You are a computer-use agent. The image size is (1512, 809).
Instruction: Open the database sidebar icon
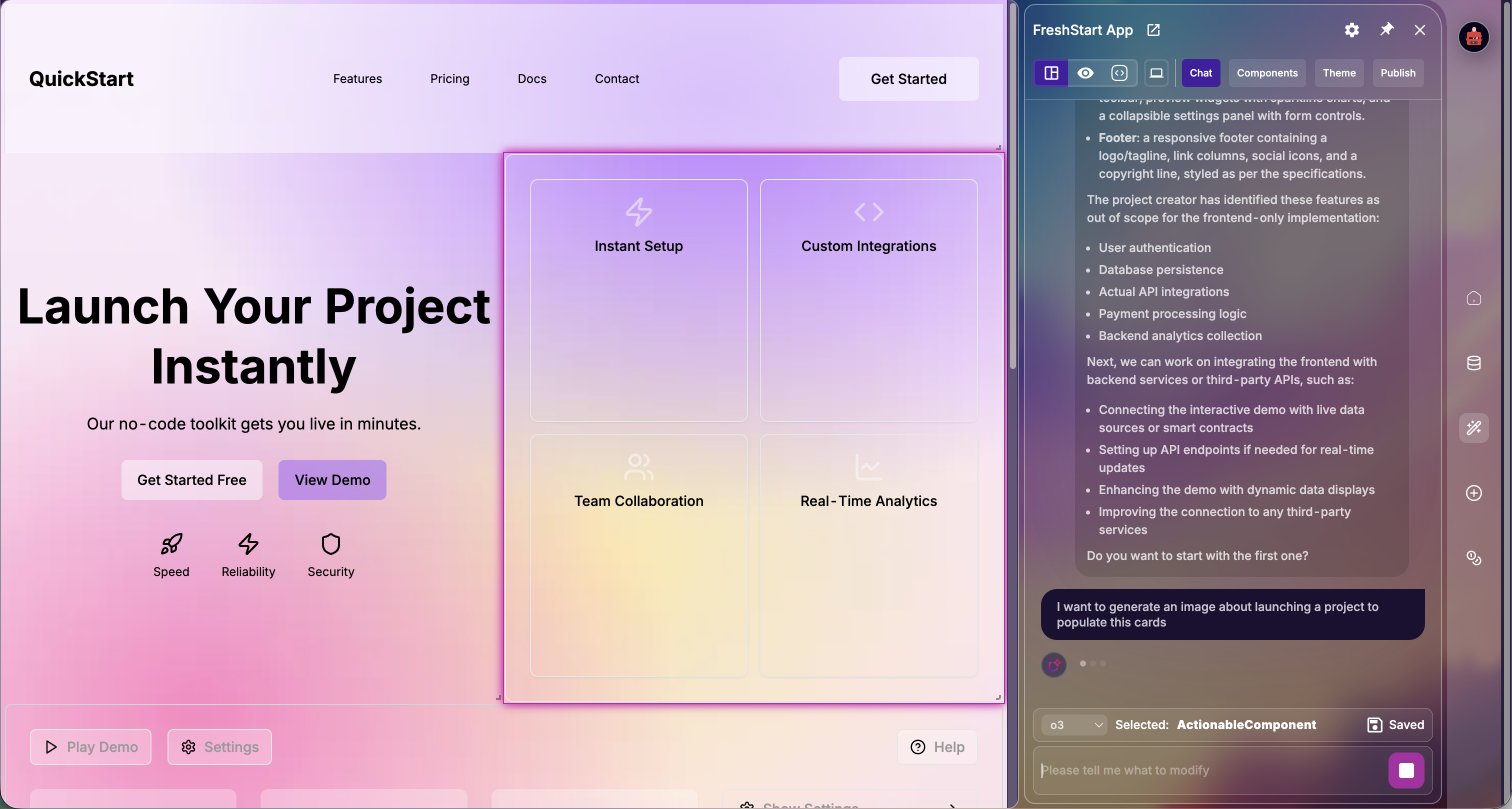pos(1473,363)
